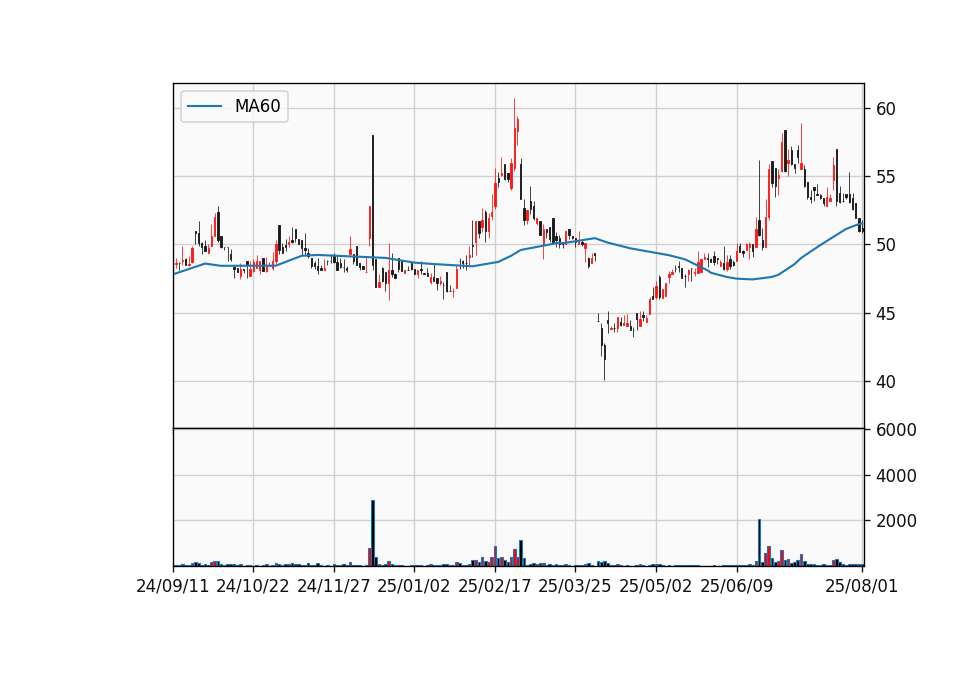Click the price axis label 50
The image size is (960, 690).
point(886,246)
